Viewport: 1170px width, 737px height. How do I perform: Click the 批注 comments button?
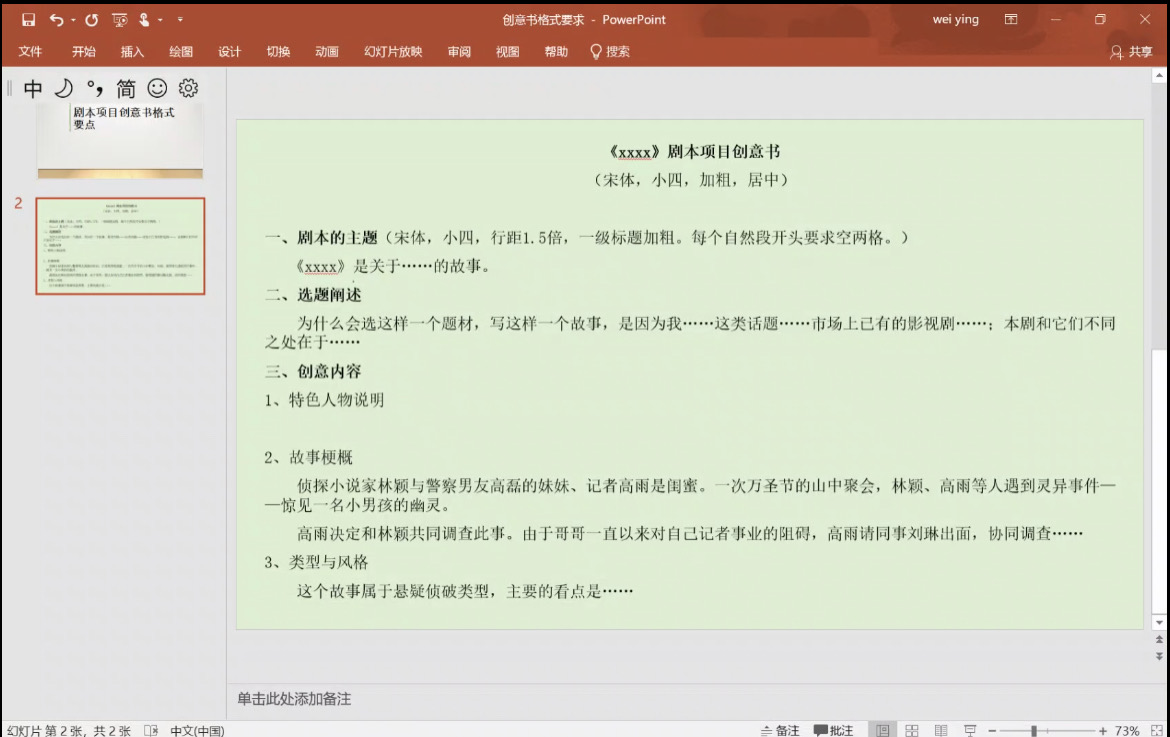click(834, 731)
